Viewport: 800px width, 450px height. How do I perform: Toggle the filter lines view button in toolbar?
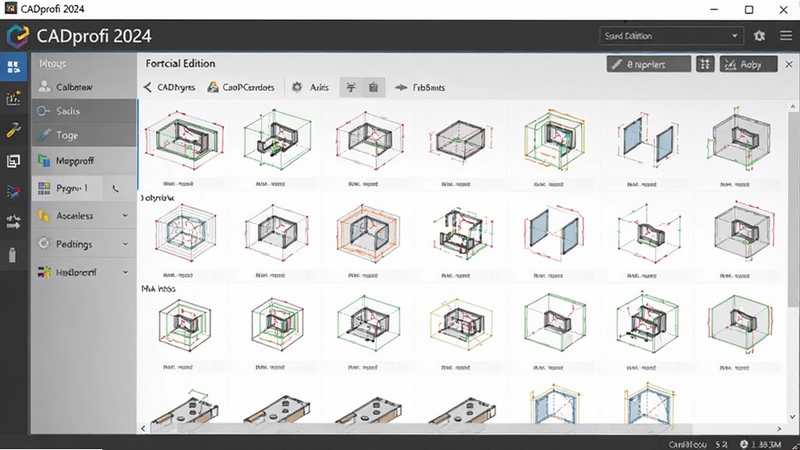[x=351, y=87]
